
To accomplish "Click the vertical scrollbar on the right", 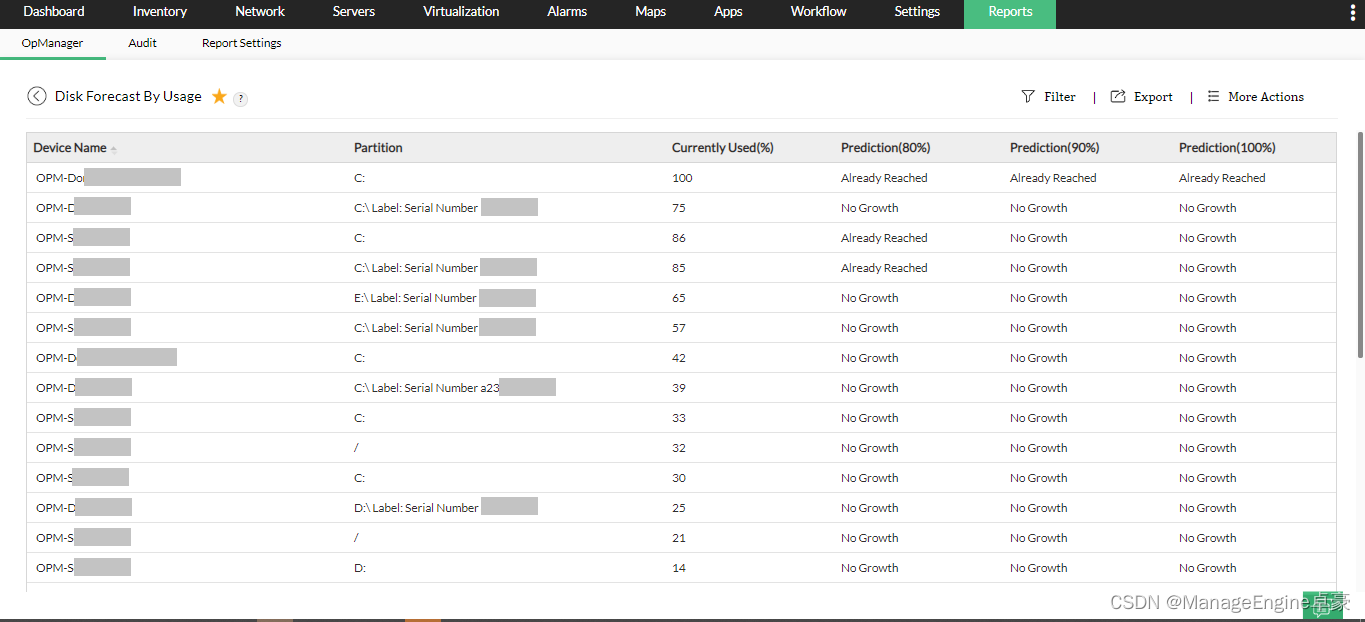I will (x=1360, y=245).
